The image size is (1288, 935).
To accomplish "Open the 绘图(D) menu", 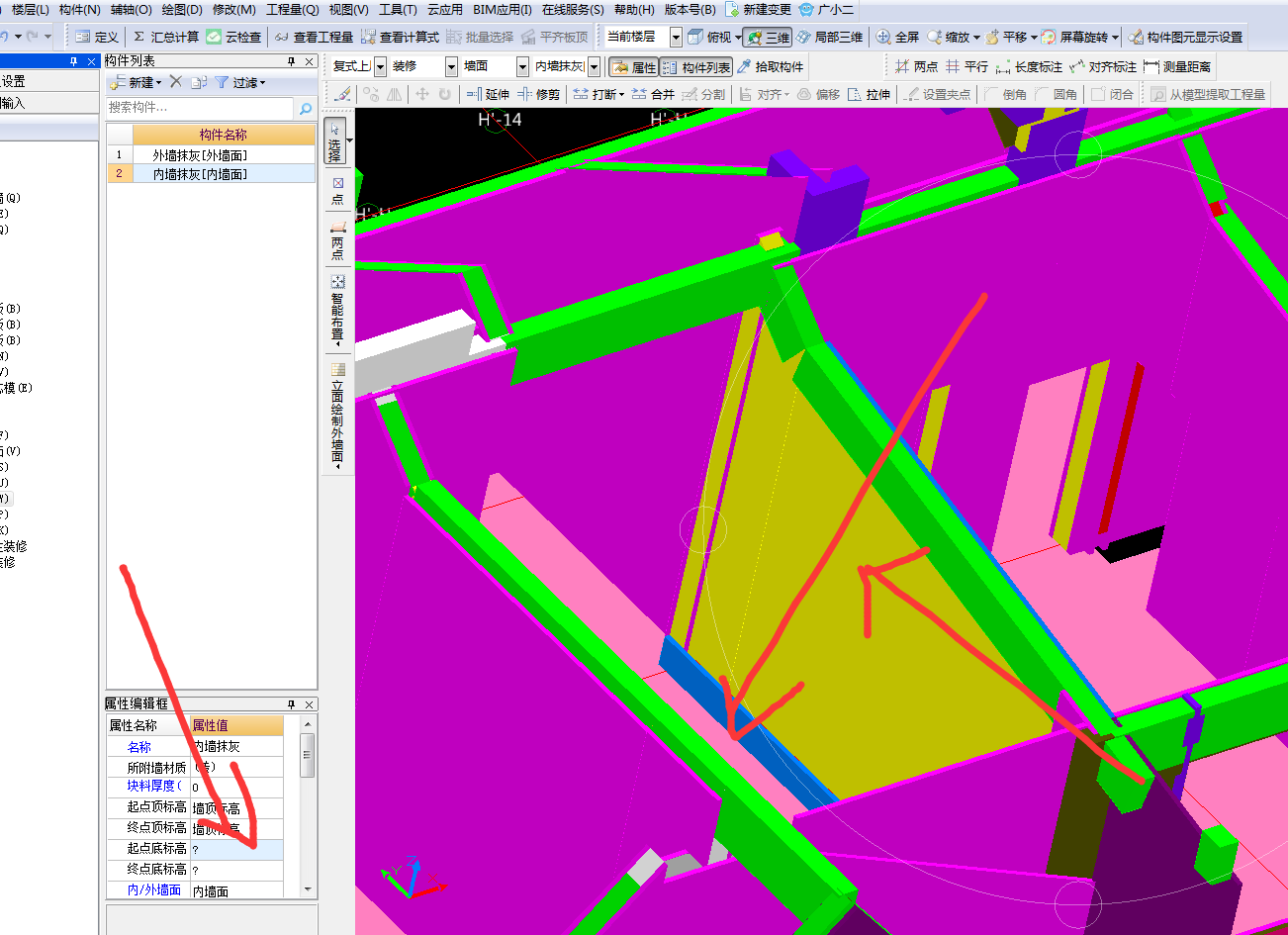I will (x=182, y=9).
